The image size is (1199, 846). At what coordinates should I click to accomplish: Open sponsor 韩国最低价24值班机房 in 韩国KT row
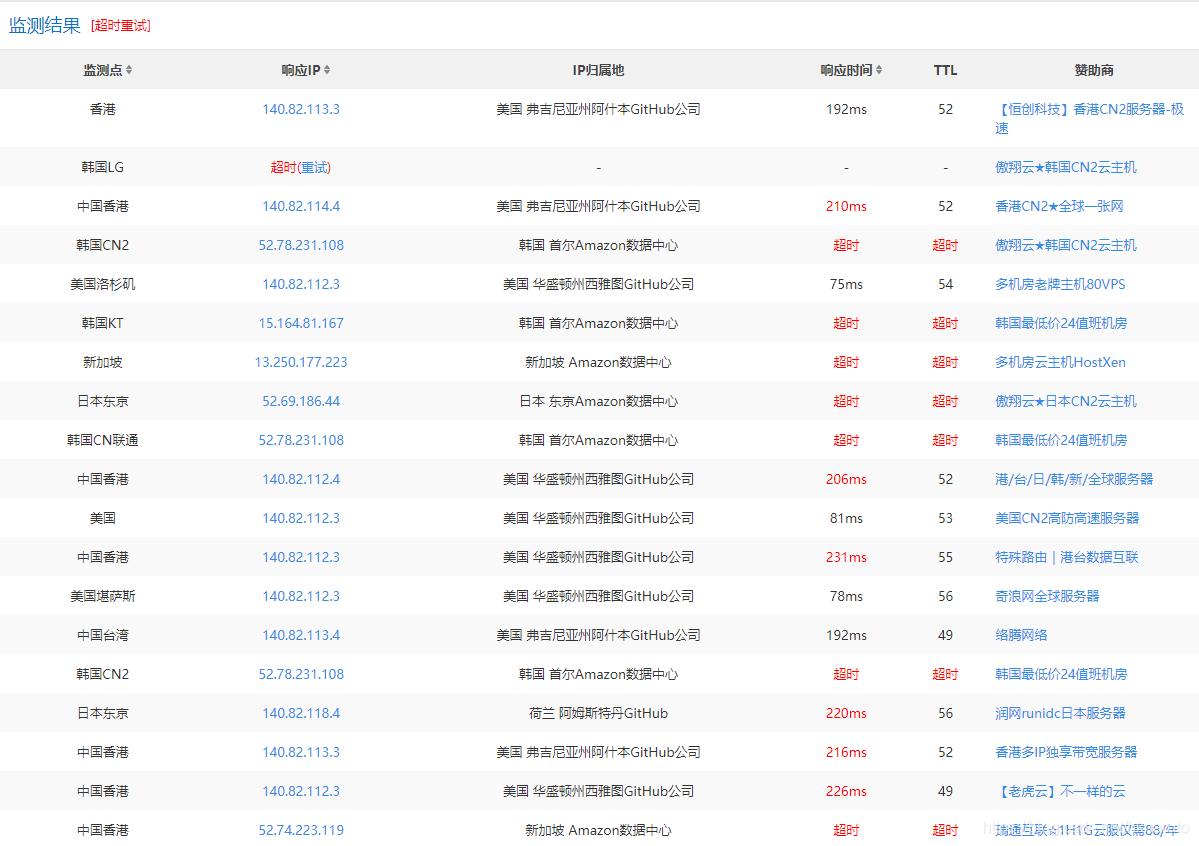1061,323
